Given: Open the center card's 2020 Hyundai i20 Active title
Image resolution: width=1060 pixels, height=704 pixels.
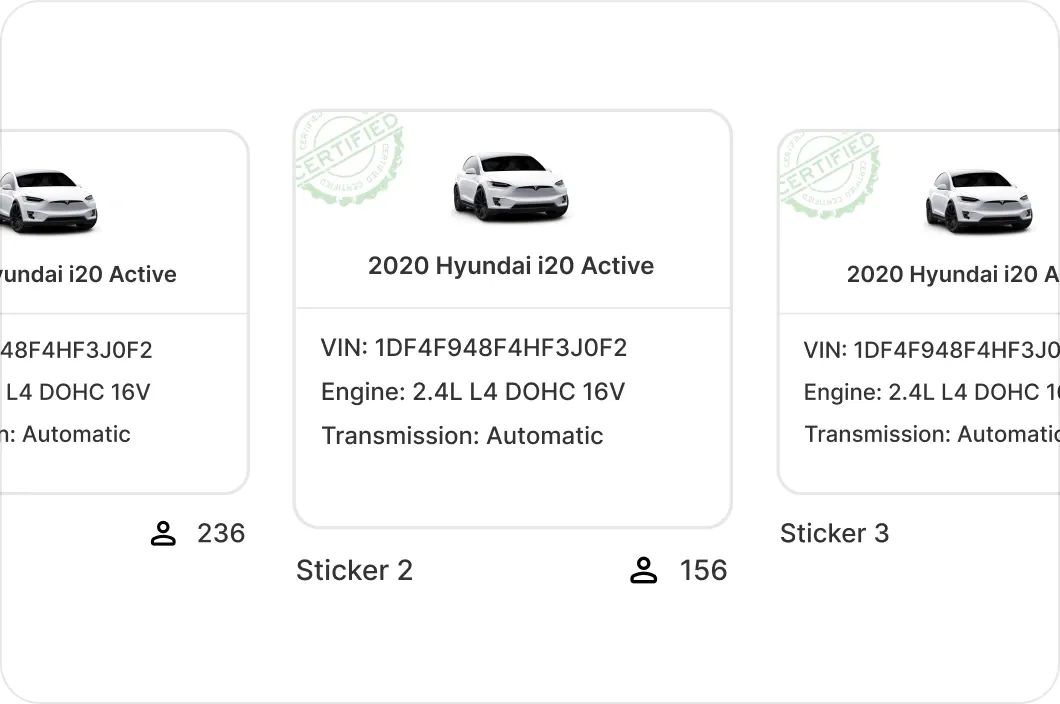Looking at the screenshot, I should [511, 266].
